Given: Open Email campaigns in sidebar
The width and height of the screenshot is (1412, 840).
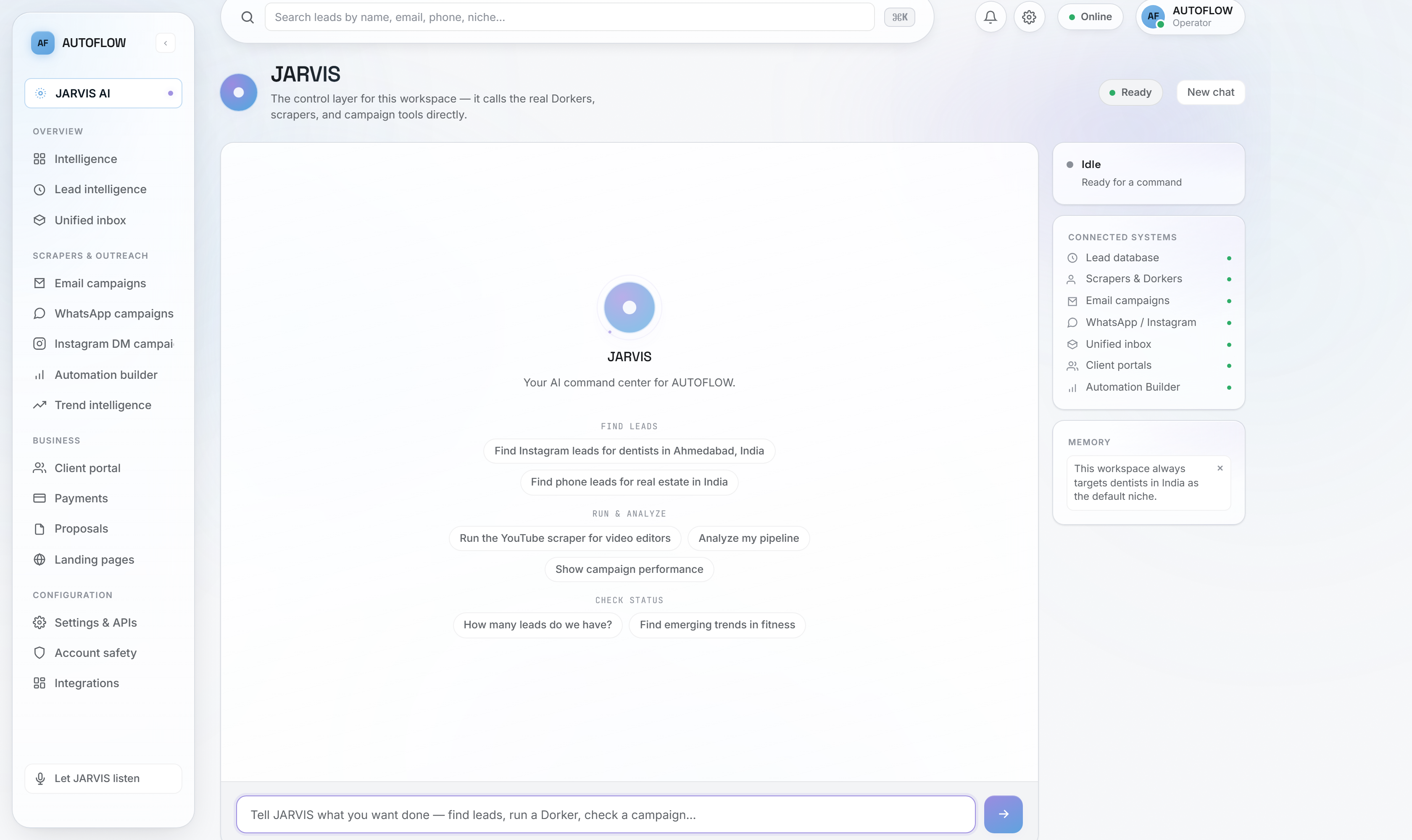Looking at the screenshot, I should coord(103,283).
